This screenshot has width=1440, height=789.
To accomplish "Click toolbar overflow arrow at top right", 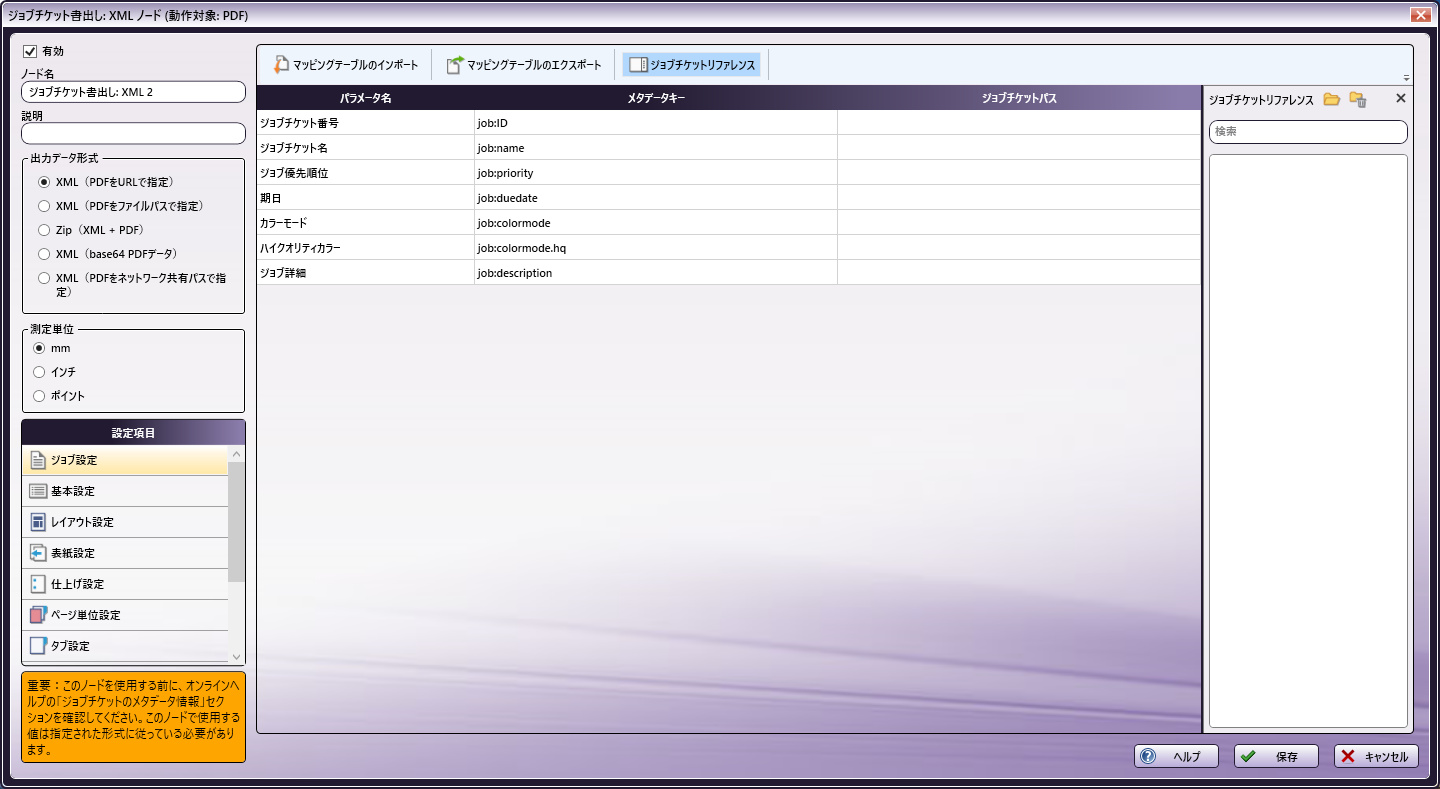I will coord(1406,79).
